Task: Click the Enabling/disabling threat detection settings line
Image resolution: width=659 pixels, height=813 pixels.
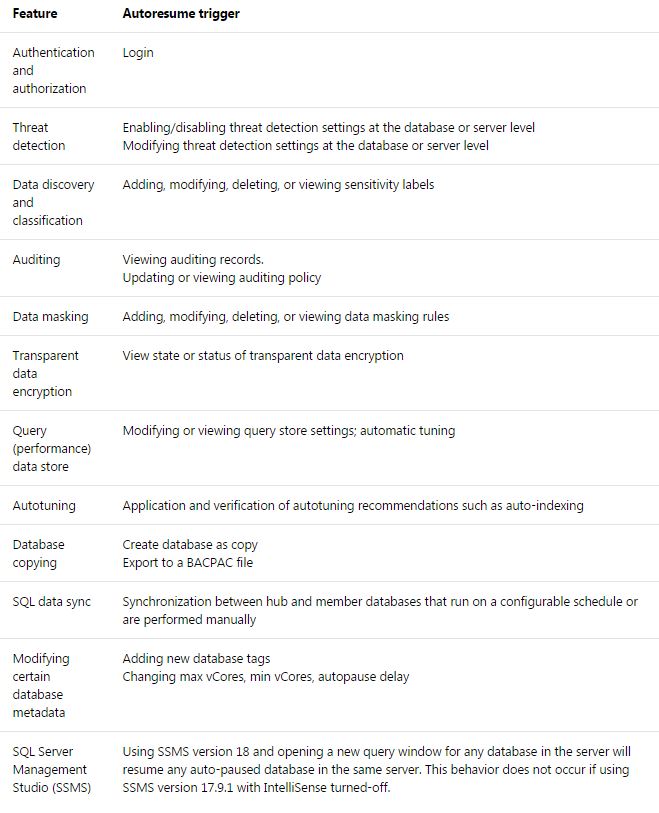Action: click(328, 127)
